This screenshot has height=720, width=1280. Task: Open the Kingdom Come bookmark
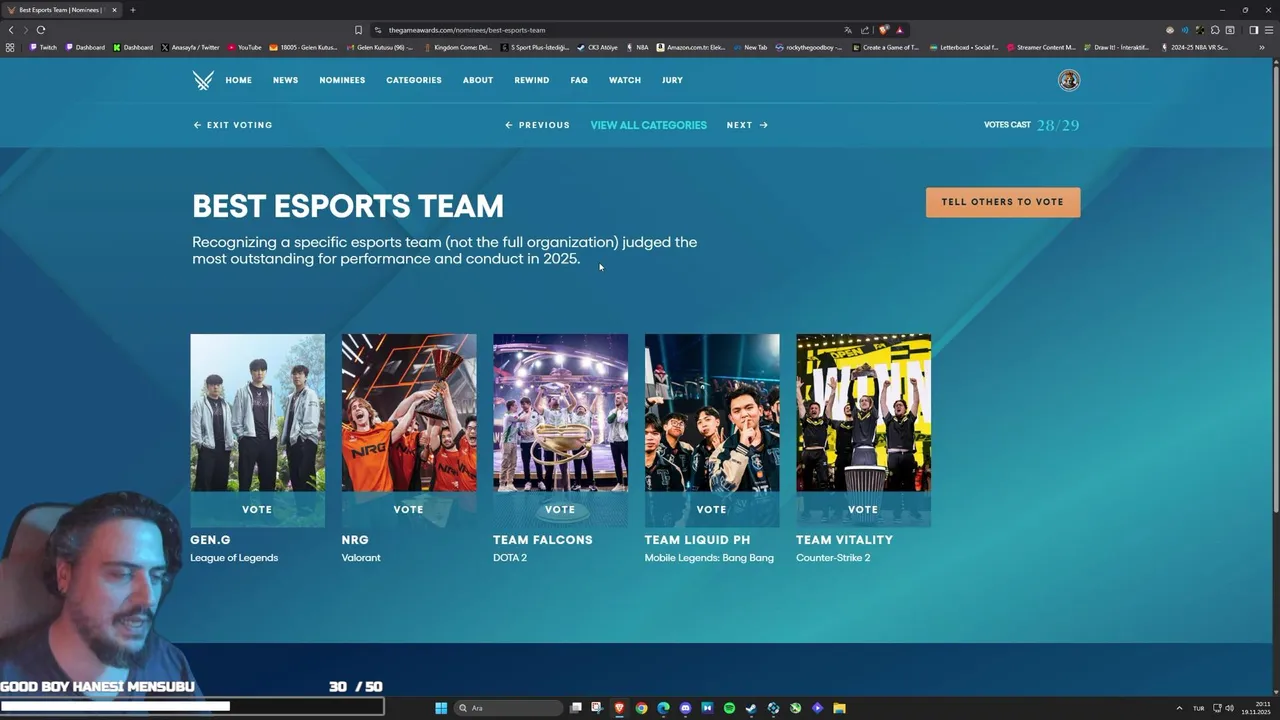click(x=458, y=47)
